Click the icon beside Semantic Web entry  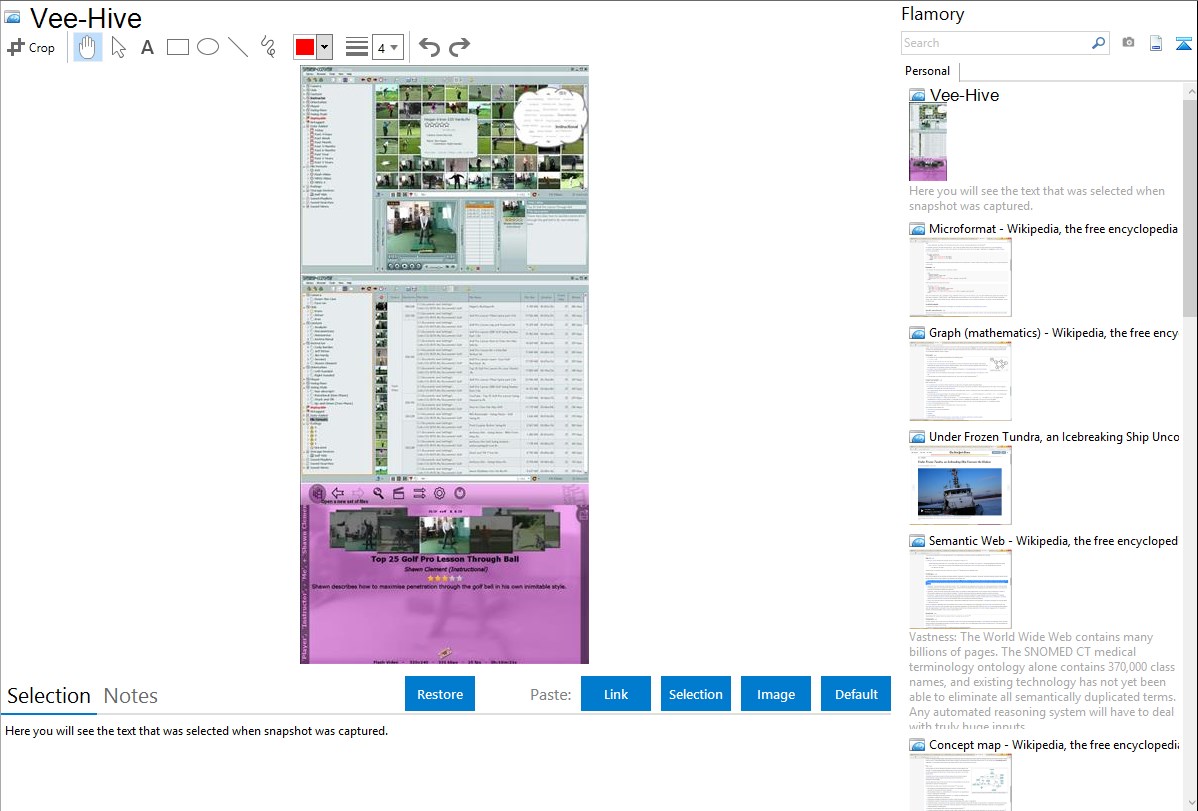click(917, 541)
